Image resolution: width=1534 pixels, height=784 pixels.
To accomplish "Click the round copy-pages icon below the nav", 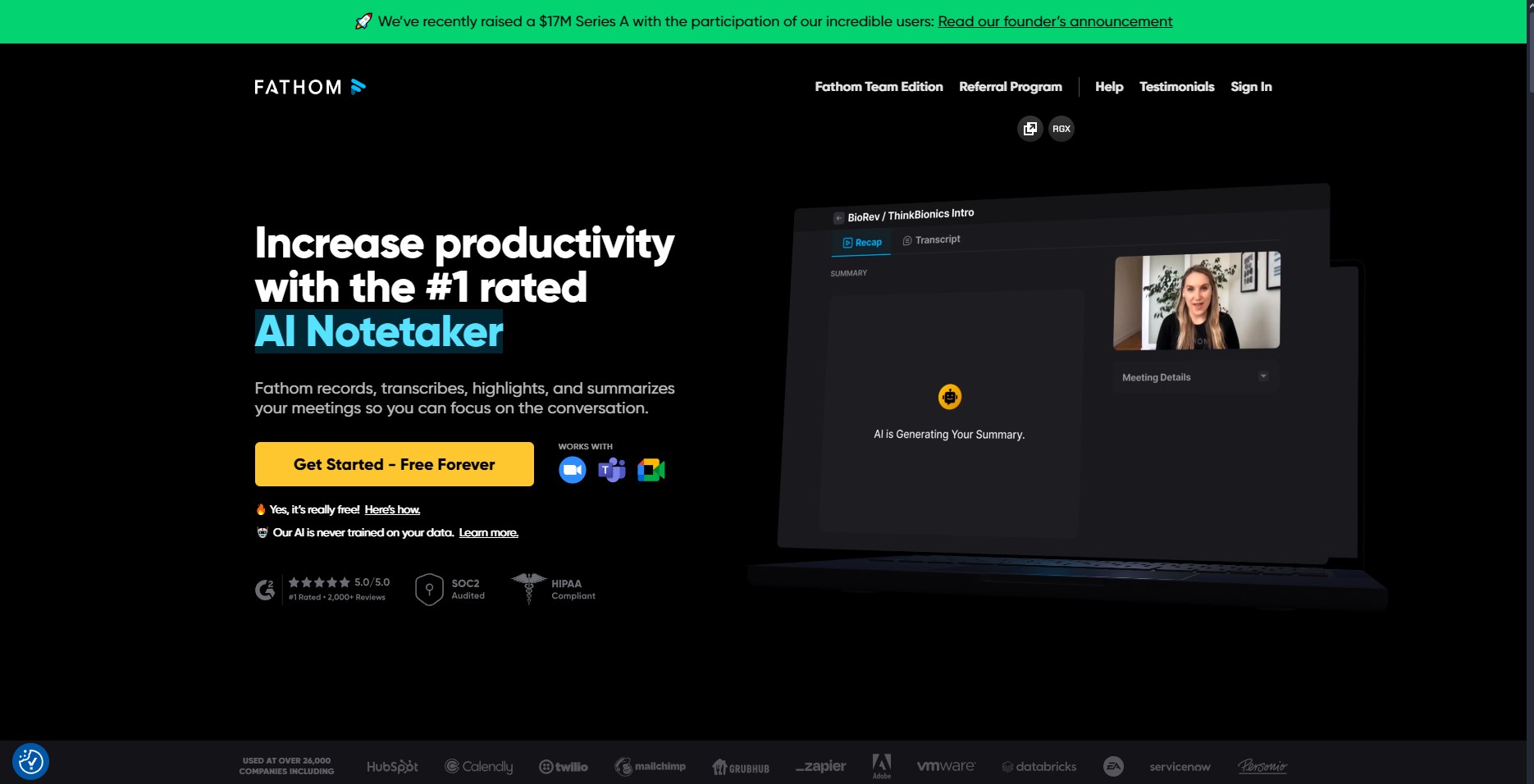I will 1030,129.
